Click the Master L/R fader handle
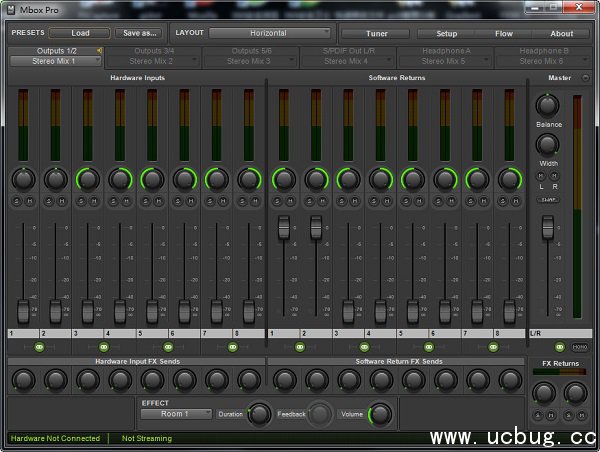 click(x=547, y=228)
